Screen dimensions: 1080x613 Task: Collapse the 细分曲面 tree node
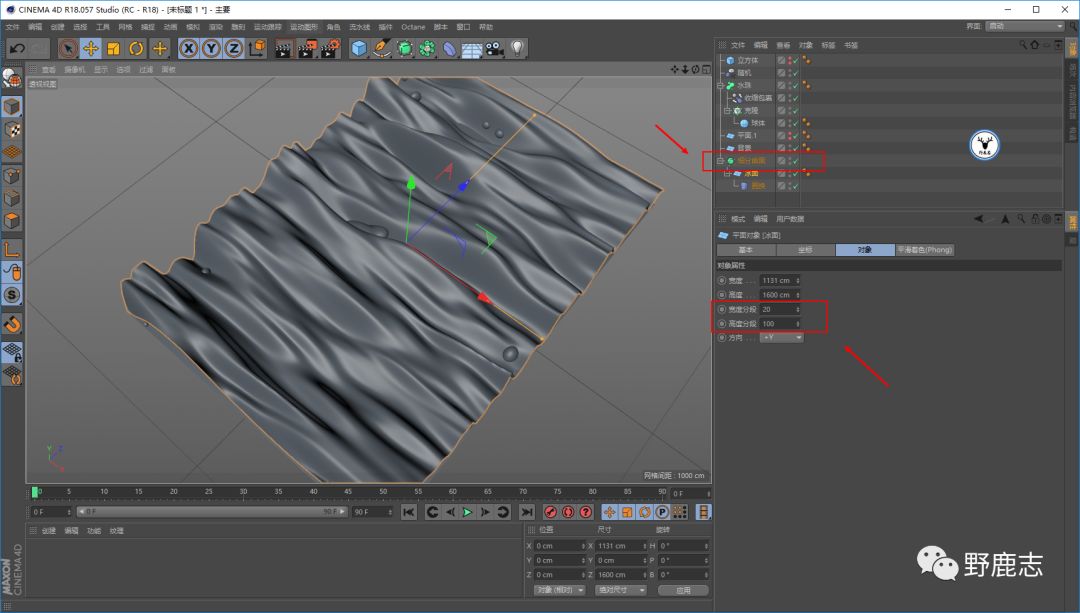pyautogui.click(x=719, y=161)
